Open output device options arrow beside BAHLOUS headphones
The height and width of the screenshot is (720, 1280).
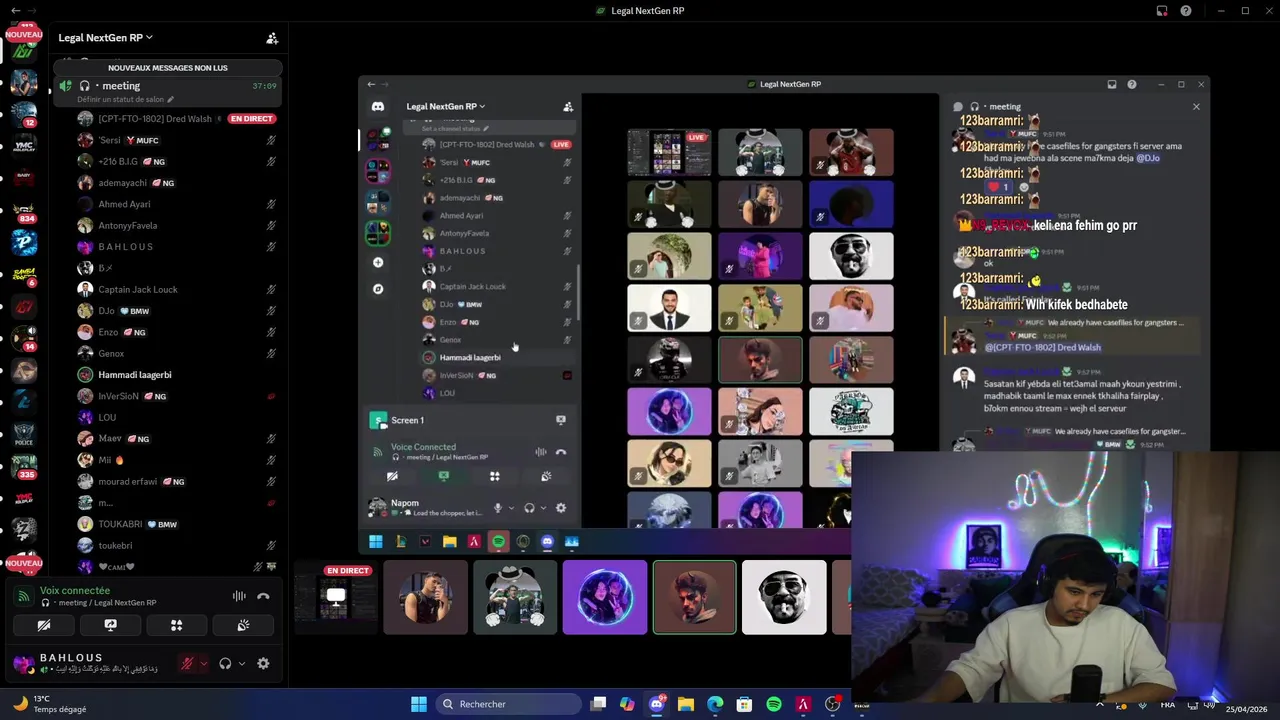[242, 663]
